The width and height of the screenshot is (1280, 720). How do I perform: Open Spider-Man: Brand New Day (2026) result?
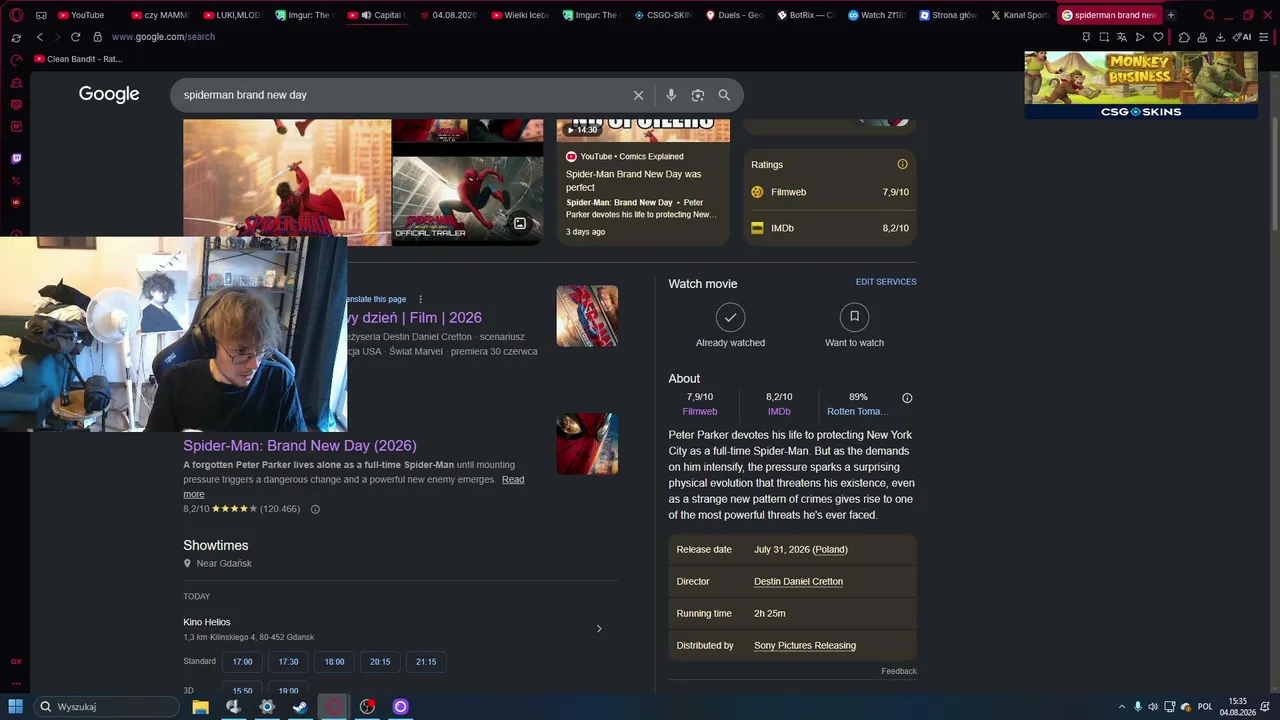[300, 446]
